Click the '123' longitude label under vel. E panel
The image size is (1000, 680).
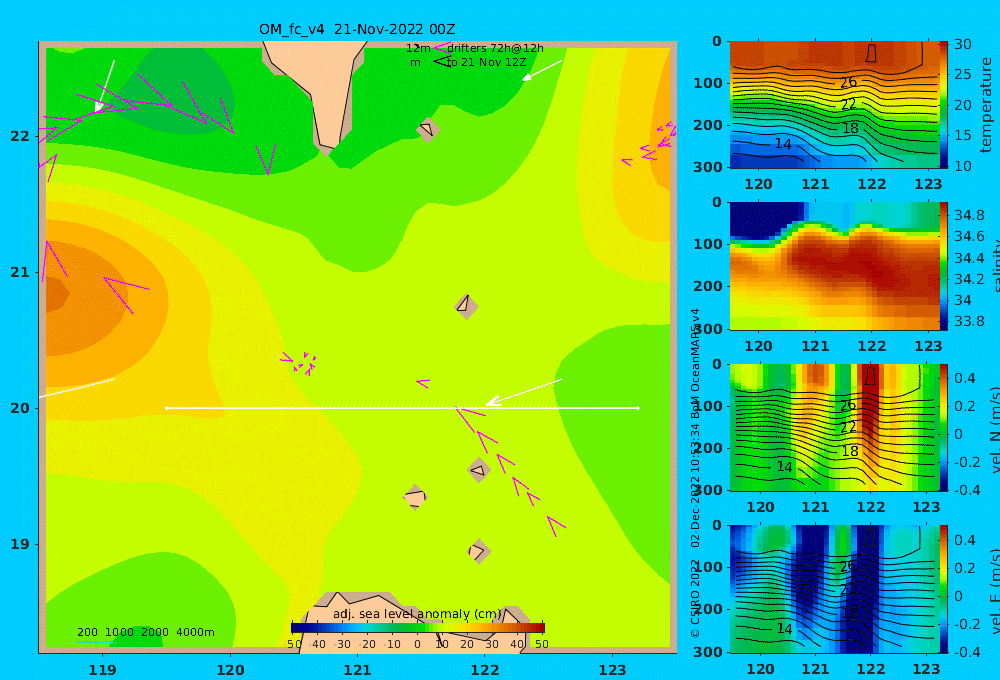(x=926, y=669)
